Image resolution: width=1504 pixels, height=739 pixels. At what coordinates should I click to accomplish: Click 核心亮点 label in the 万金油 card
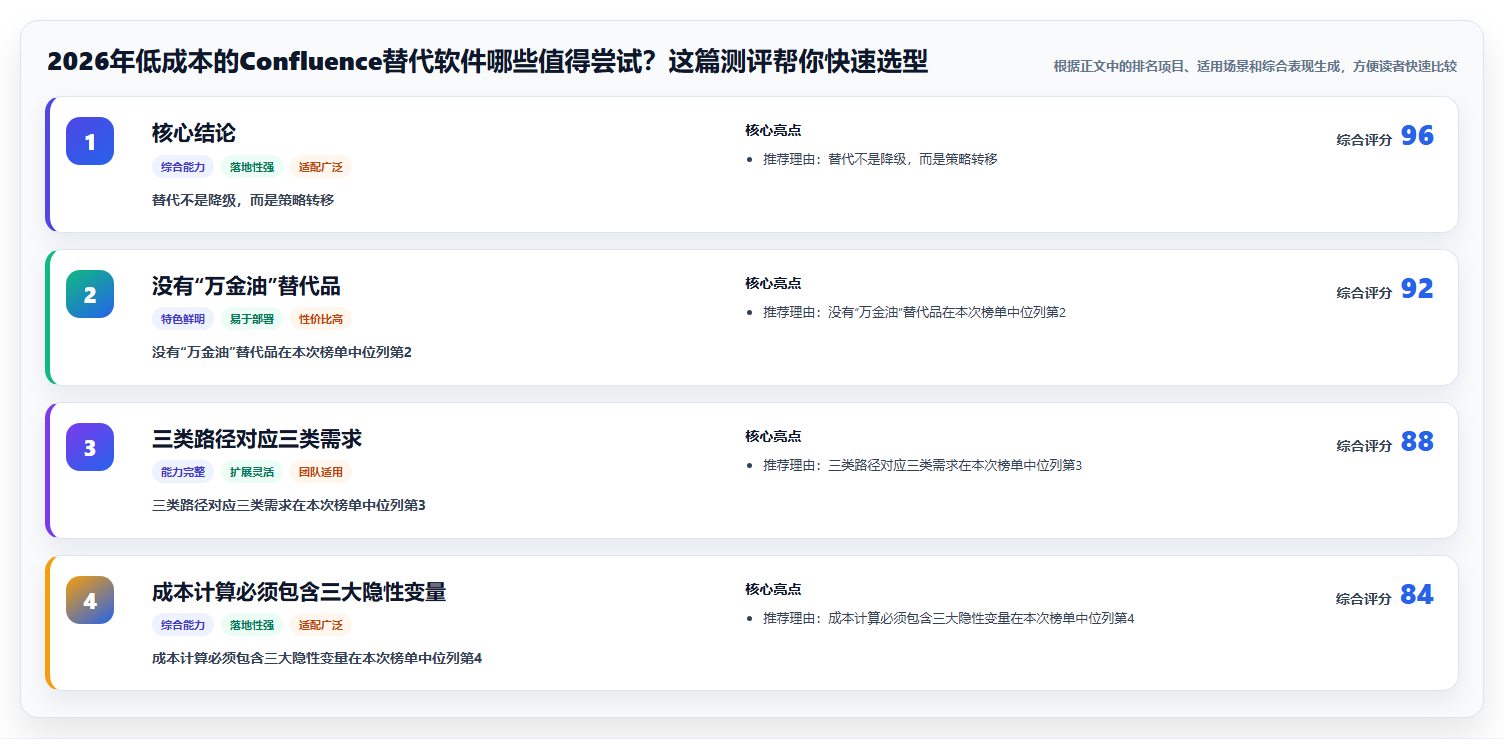773,283
